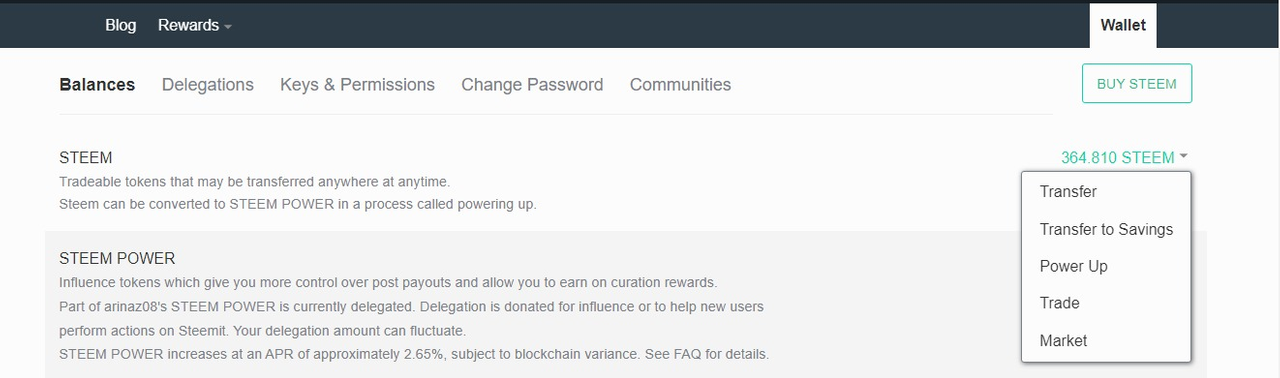Open the Blog page

tap(120, 25)
